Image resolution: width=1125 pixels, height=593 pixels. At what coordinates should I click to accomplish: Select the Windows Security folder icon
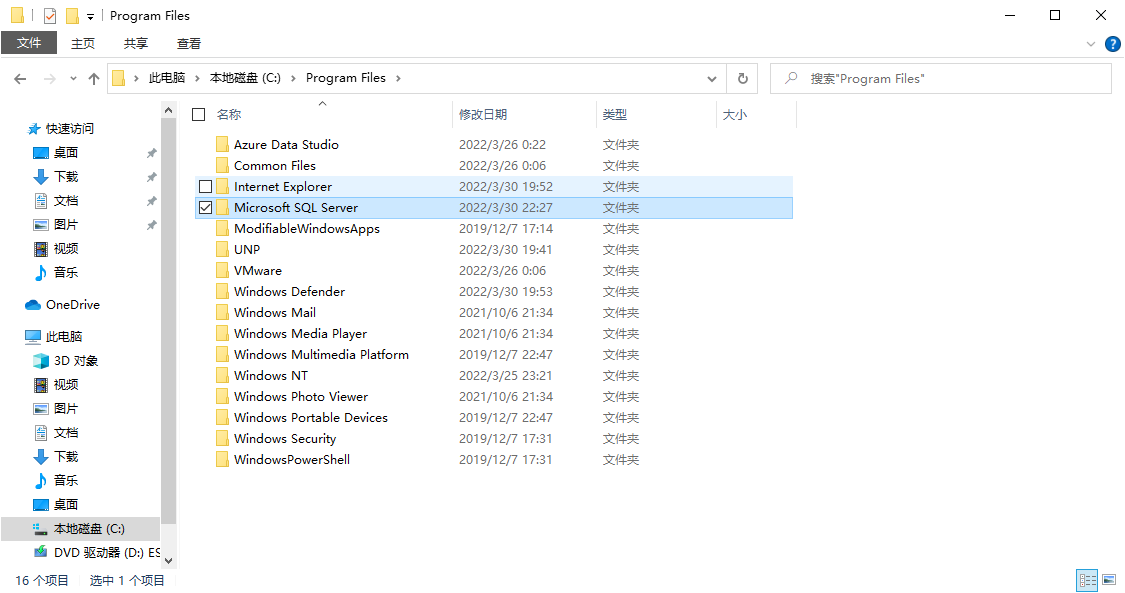pos(222,438)
